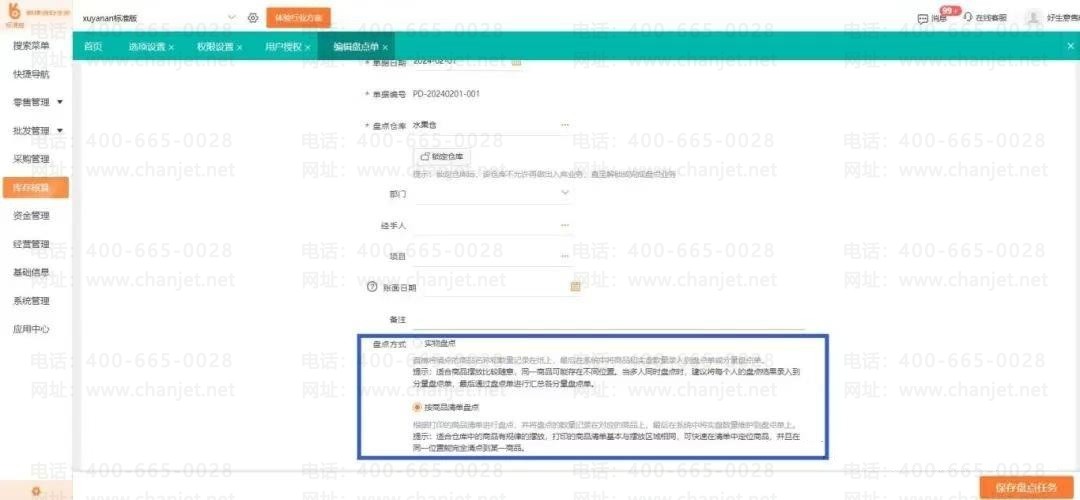
Task: Switch to the 选项设置 tab
Action: (147, 48)
